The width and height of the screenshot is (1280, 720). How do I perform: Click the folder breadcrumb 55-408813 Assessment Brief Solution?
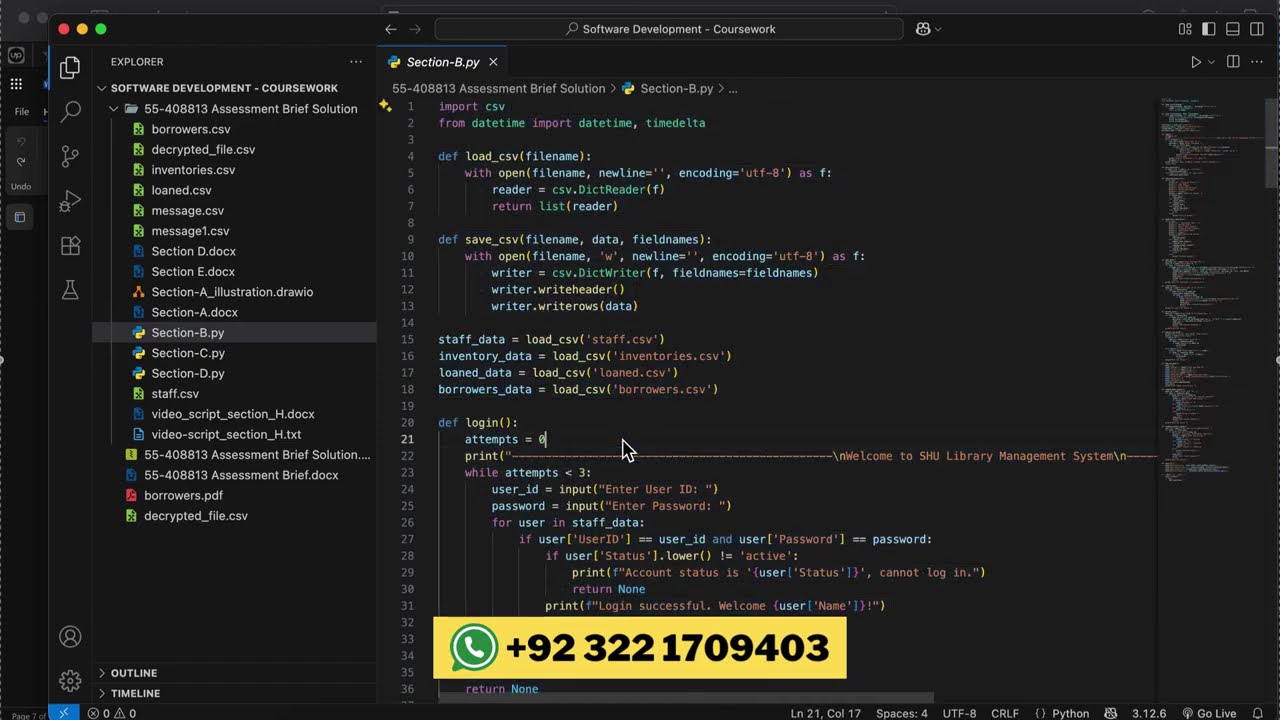tap(498, 88)
